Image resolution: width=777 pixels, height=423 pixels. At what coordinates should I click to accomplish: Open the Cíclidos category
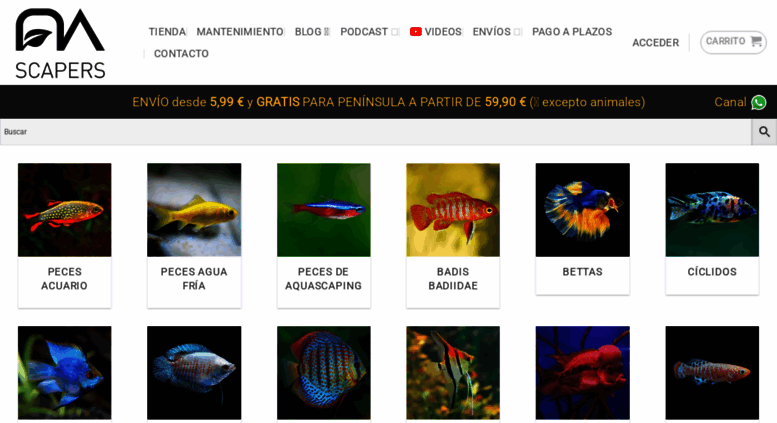pos(712,229)
